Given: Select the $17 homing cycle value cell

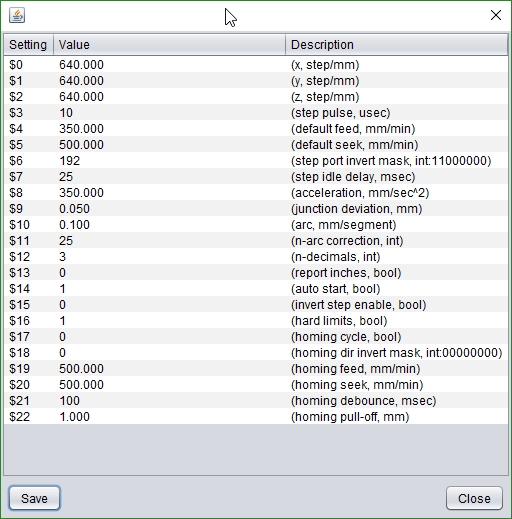Looking at the screenshot, I should 170,336.
